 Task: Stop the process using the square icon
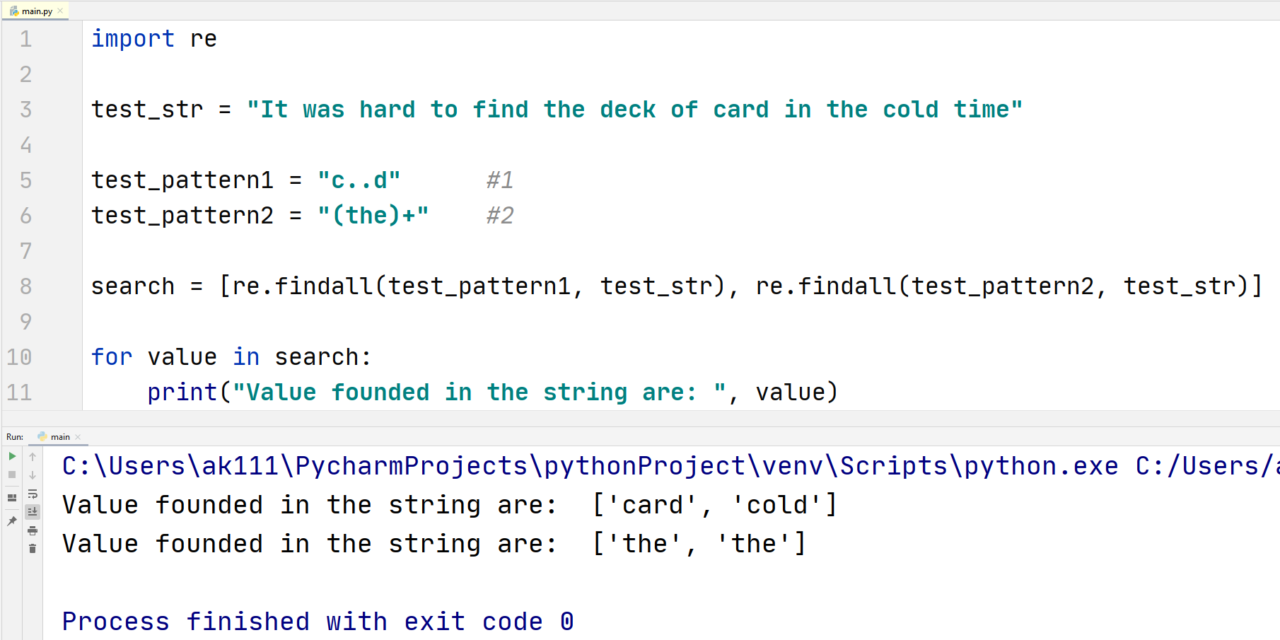coord(12,476)
